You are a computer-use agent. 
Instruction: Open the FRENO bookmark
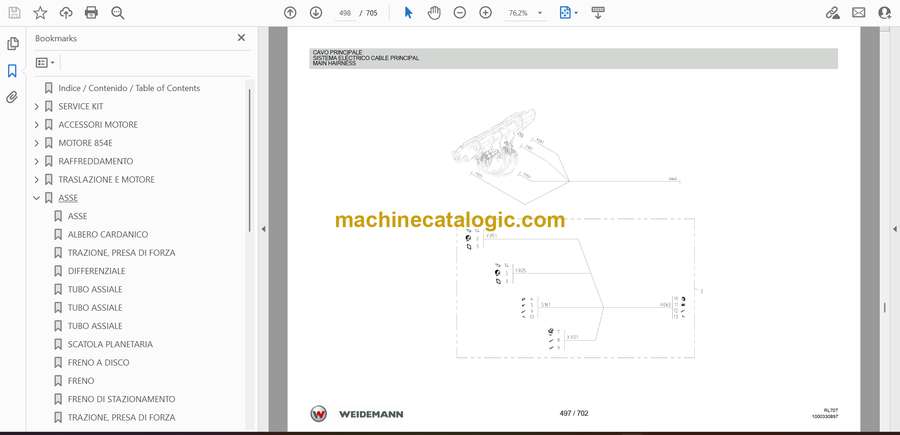pyautogui.click(x=81, y=380)
